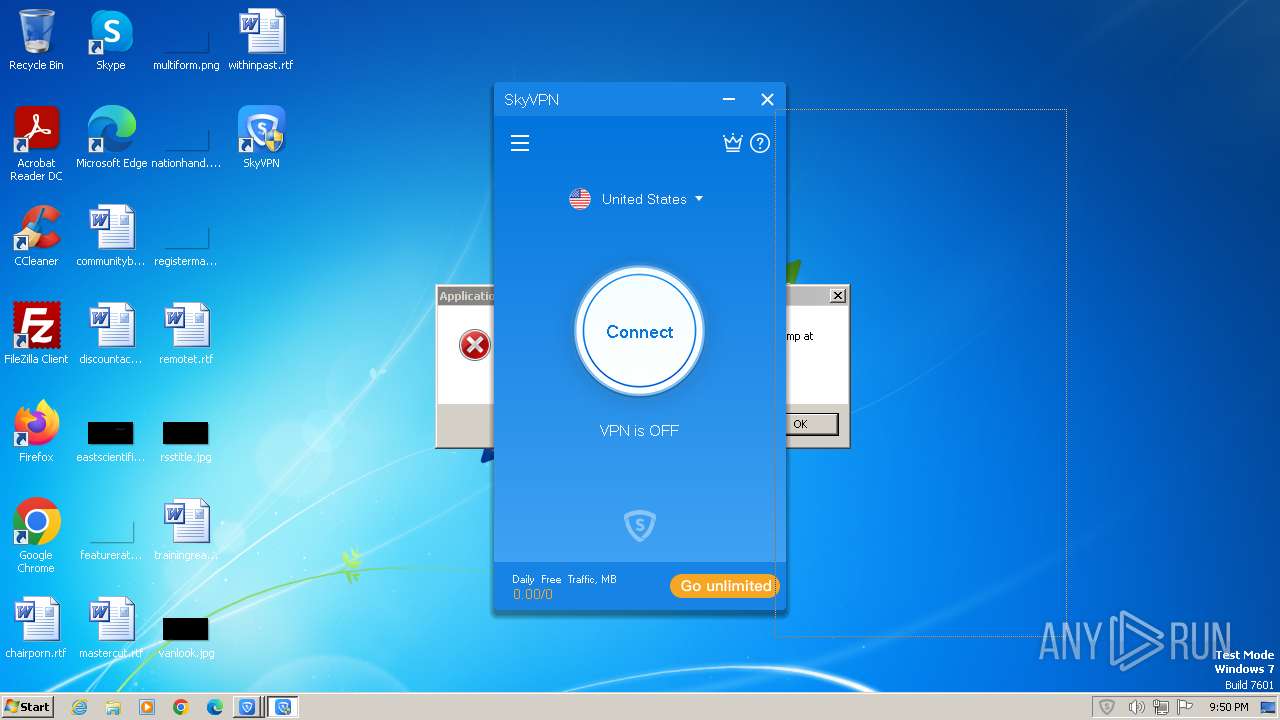The height and width of the screenshot is (720, 1280).
Task: Click the Show desktop icon by the clock
Action: click(1269, 707)
